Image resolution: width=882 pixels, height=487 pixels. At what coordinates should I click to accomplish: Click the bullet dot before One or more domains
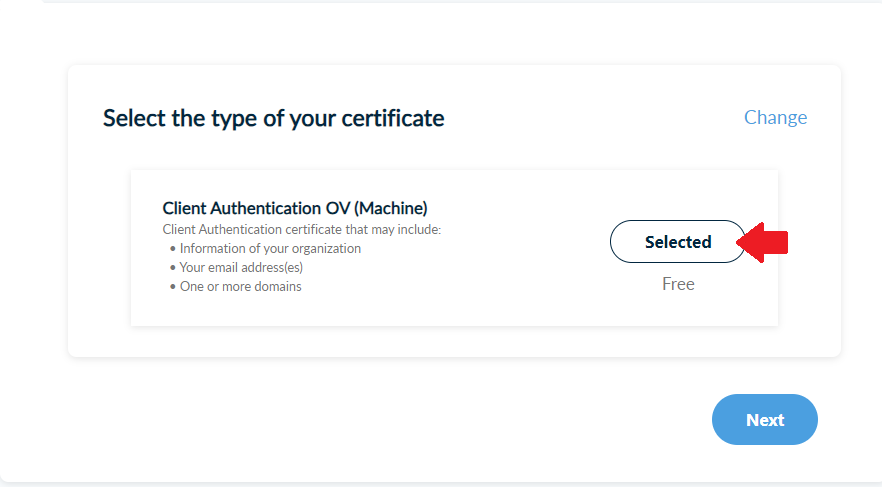[x=173, y=287]
